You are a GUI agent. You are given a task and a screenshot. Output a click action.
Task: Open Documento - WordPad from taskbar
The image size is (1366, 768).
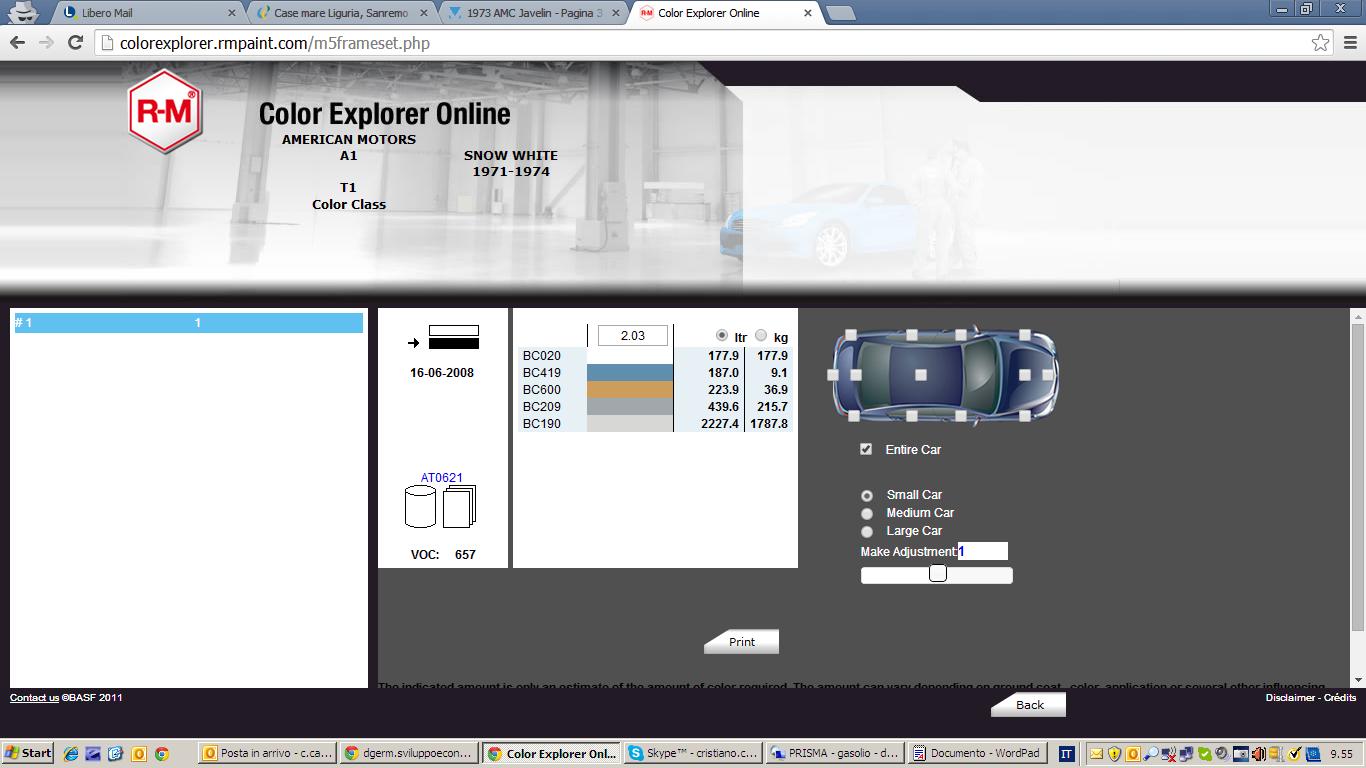point(976,754)
